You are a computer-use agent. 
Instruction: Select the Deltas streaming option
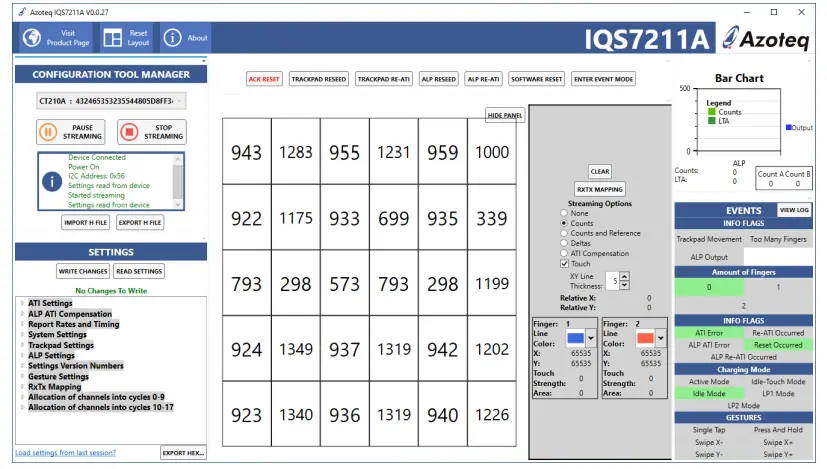[564, 243]
